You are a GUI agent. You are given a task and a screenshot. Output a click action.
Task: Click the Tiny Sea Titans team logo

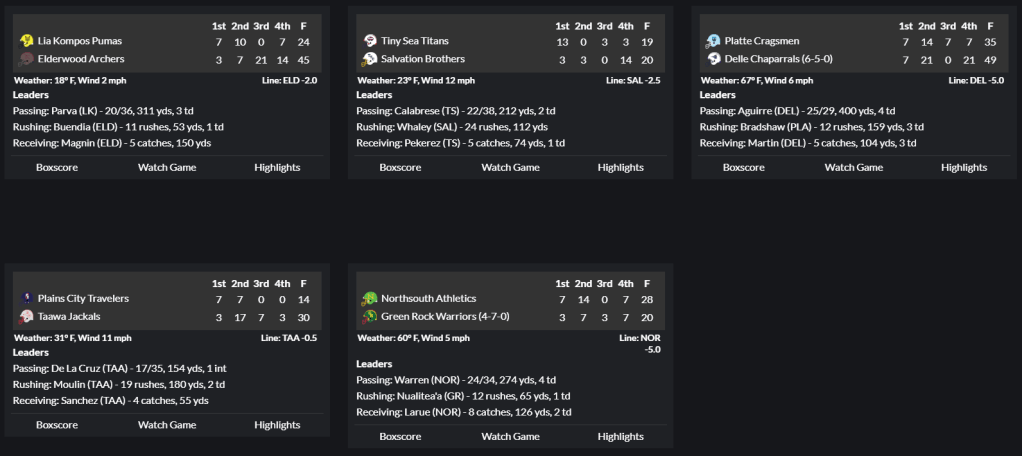[370, 41]
